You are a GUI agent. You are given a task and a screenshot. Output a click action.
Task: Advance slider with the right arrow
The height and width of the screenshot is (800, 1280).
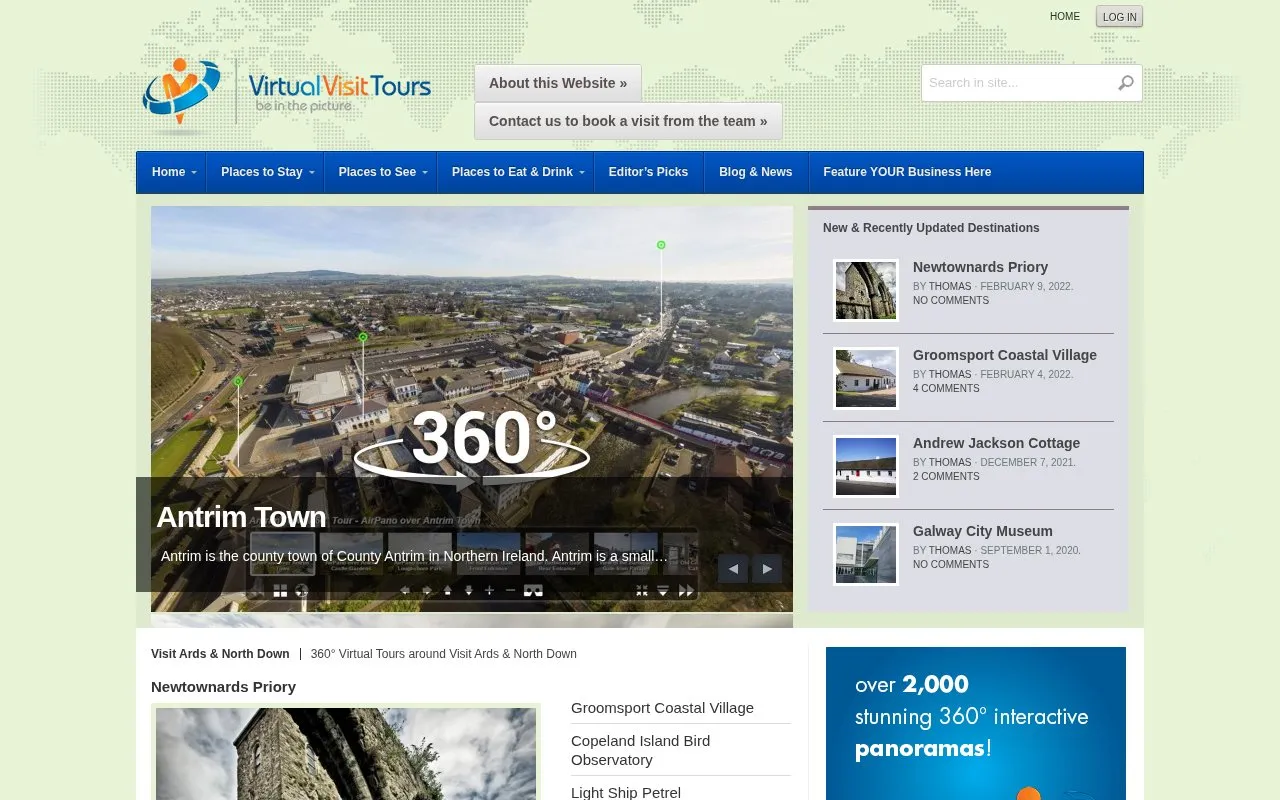(x=767, y=569)
